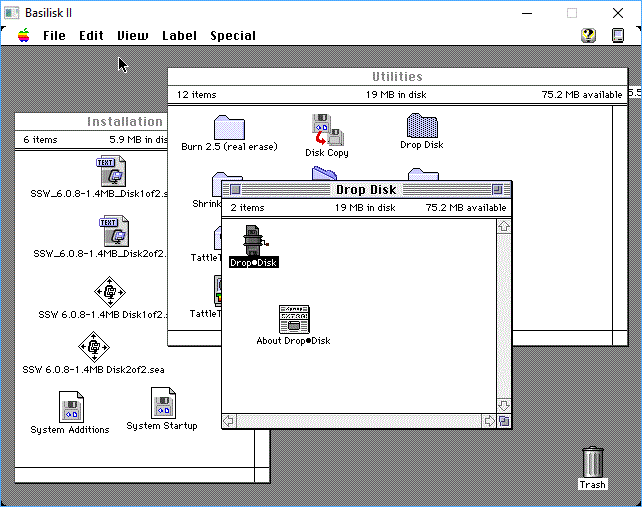This screenshot has height=507, width=642.
Task: Select the Trash icon on desktop
Action: [x=592, y=462]
